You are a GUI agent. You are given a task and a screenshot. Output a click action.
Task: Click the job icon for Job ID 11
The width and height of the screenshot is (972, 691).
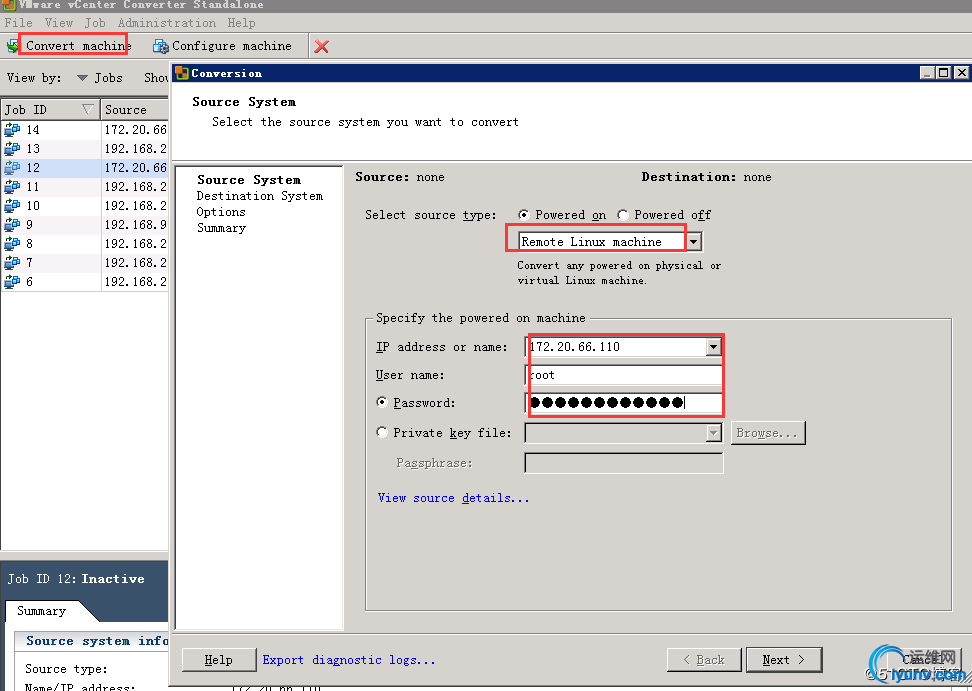12,187
